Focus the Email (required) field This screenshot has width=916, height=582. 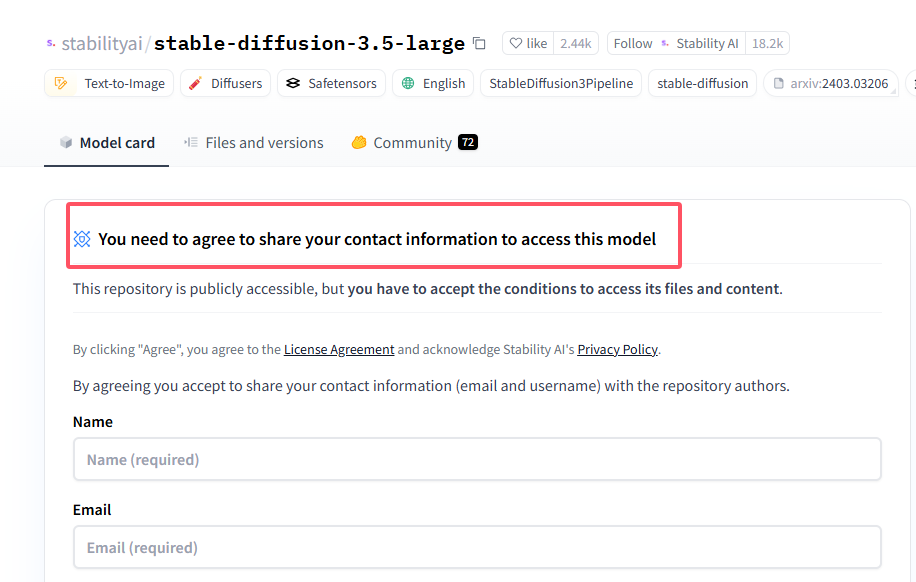[477, 548]
